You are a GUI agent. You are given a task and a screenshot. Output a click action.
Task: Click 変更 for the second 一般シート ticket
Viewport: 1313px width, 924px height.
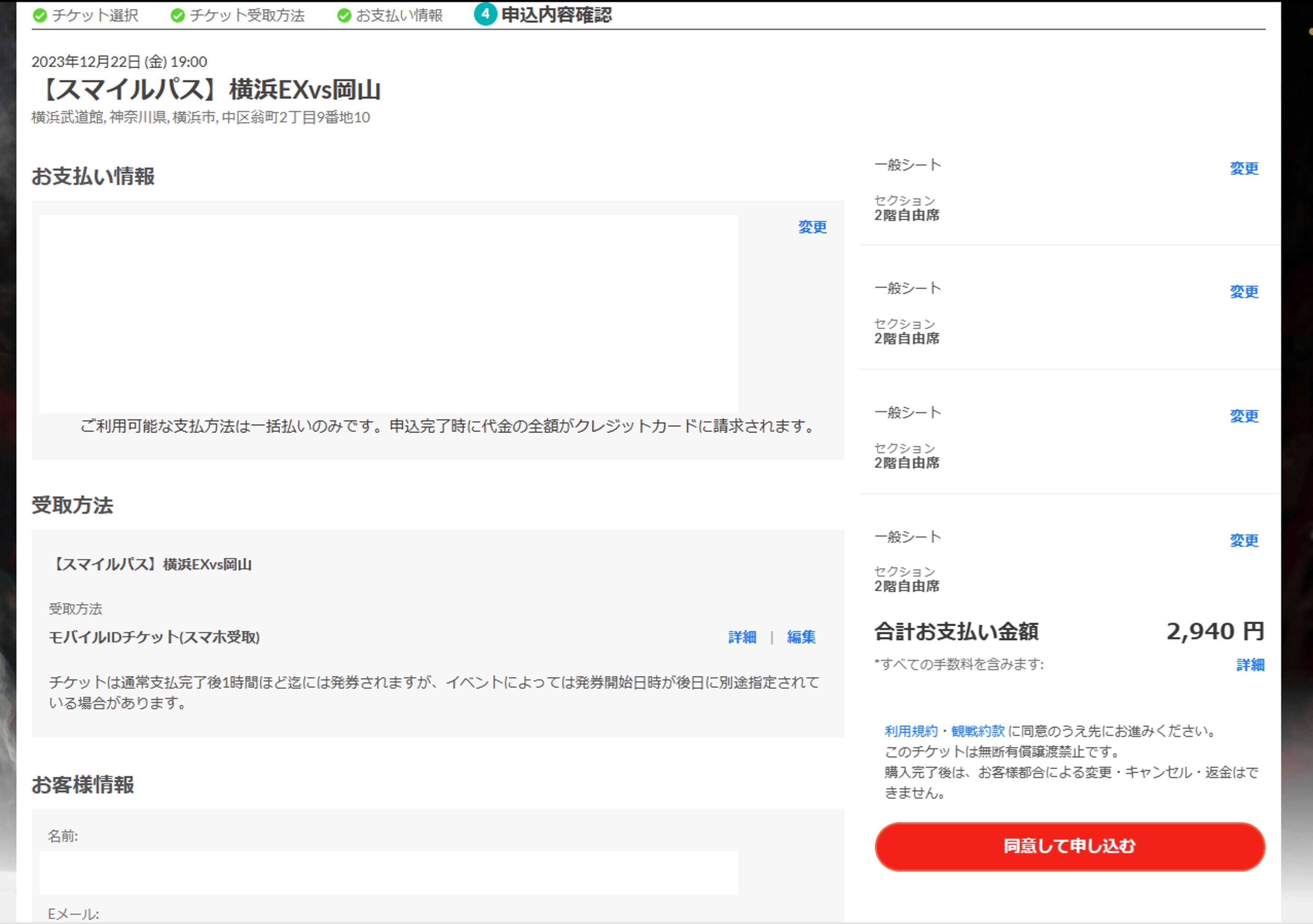(1244, 292)
